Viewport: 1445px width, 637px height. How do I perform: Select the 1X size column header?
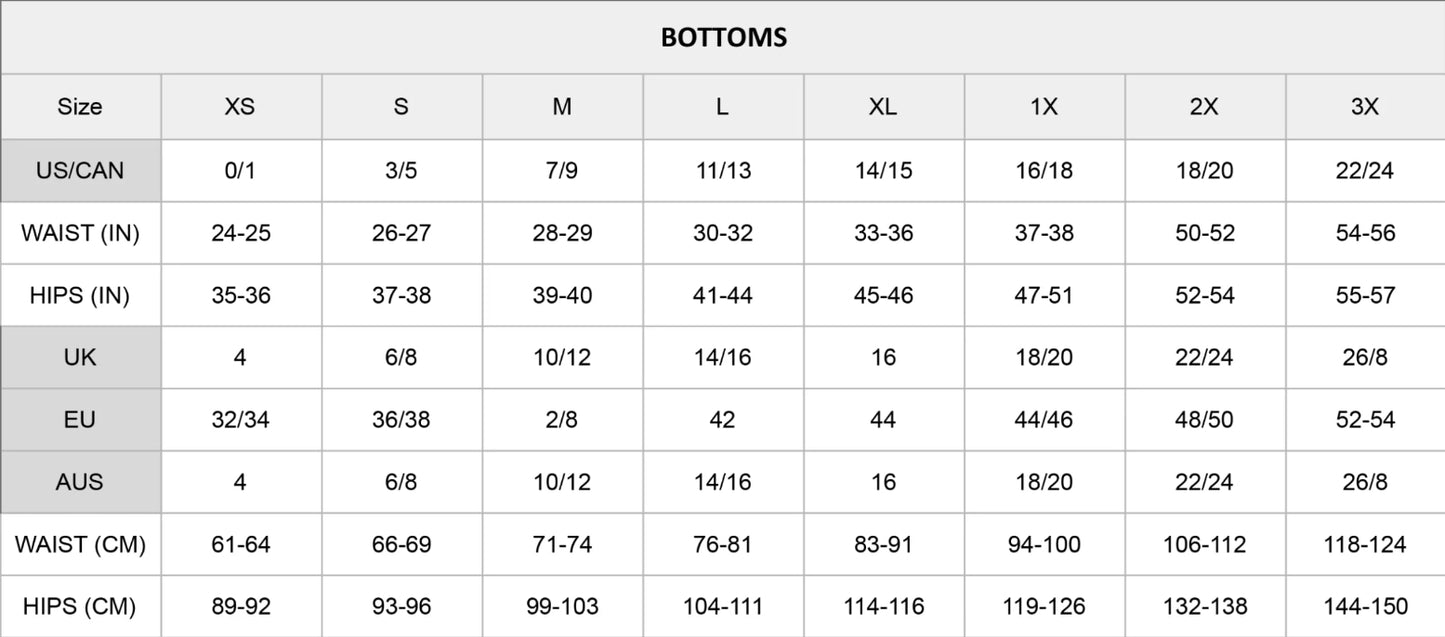click(1044, 107)
